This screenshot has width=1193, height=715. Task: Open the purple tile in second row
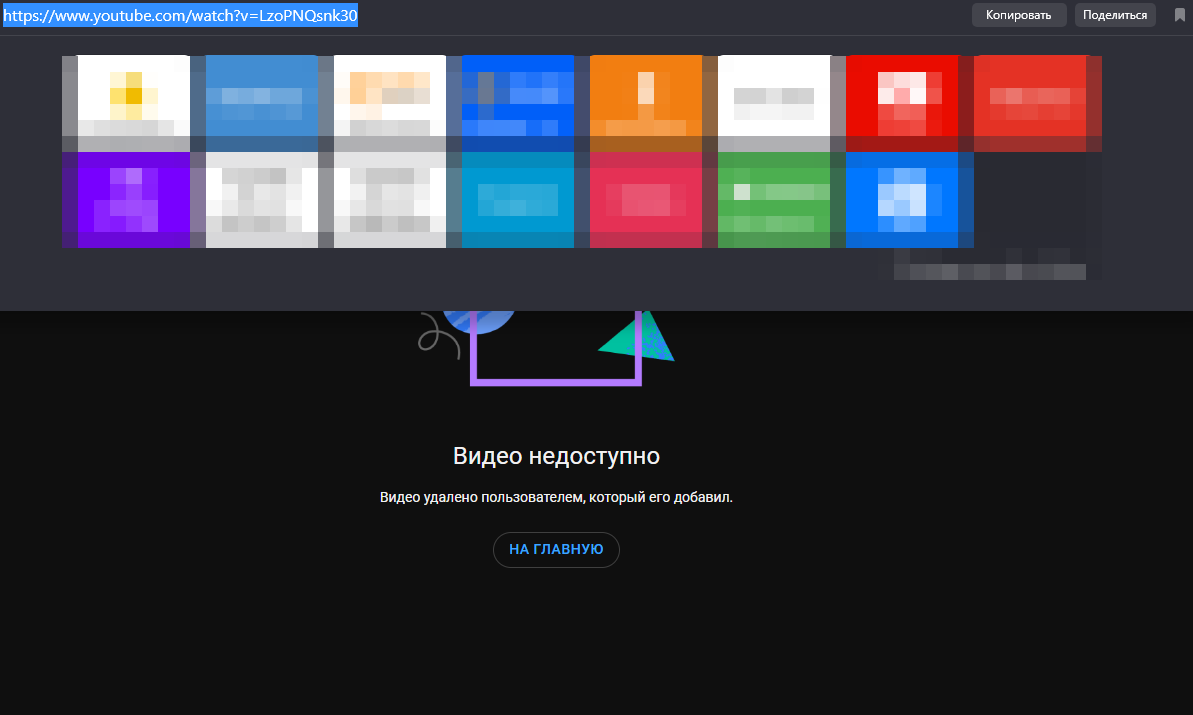126,199
